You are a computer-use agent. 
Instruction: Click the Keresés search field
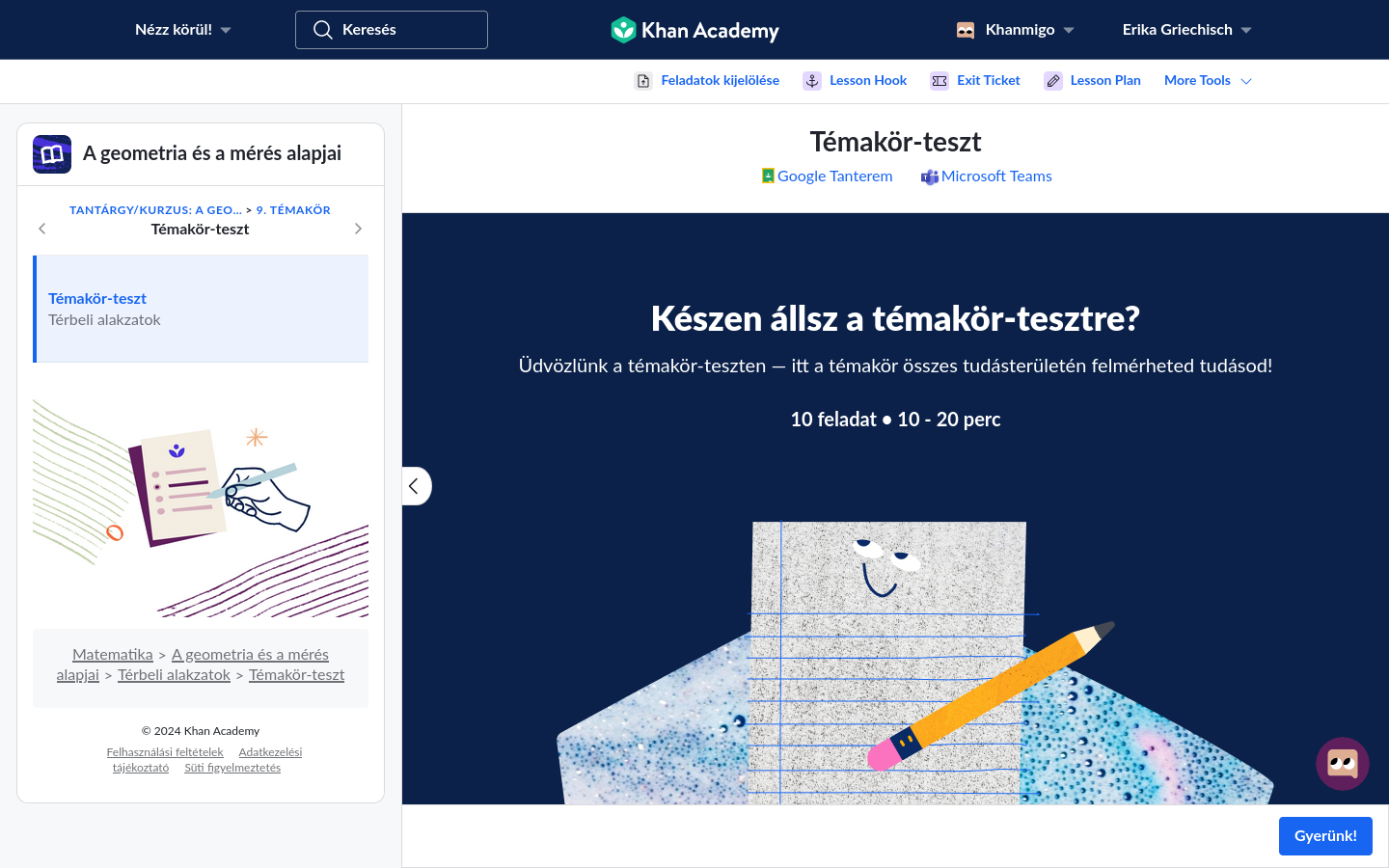coord(392,30)
